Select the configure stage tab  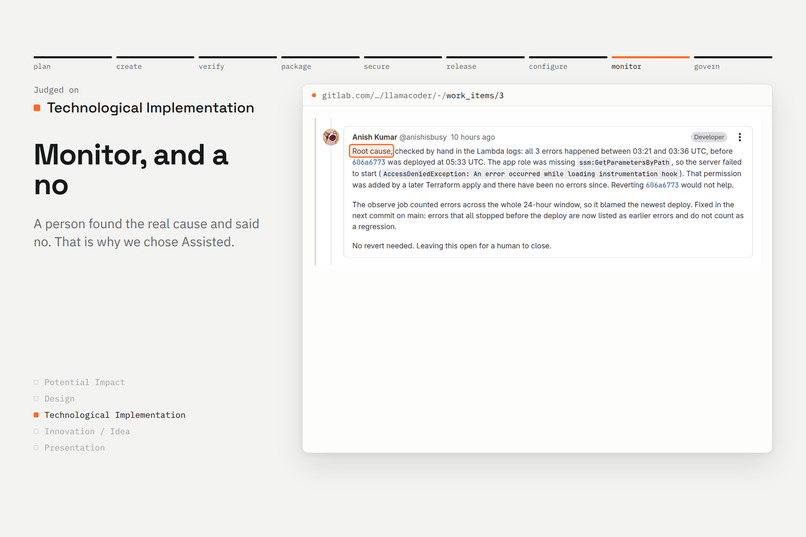point(568,63)
